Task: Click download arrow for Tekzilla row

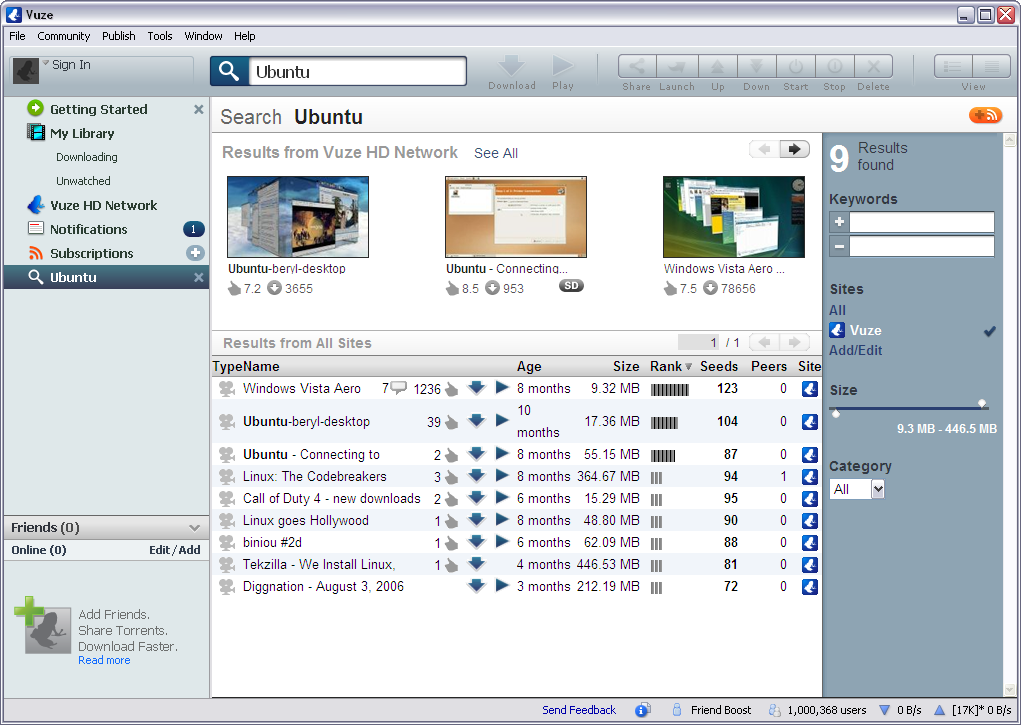Action: click(477, 563)
